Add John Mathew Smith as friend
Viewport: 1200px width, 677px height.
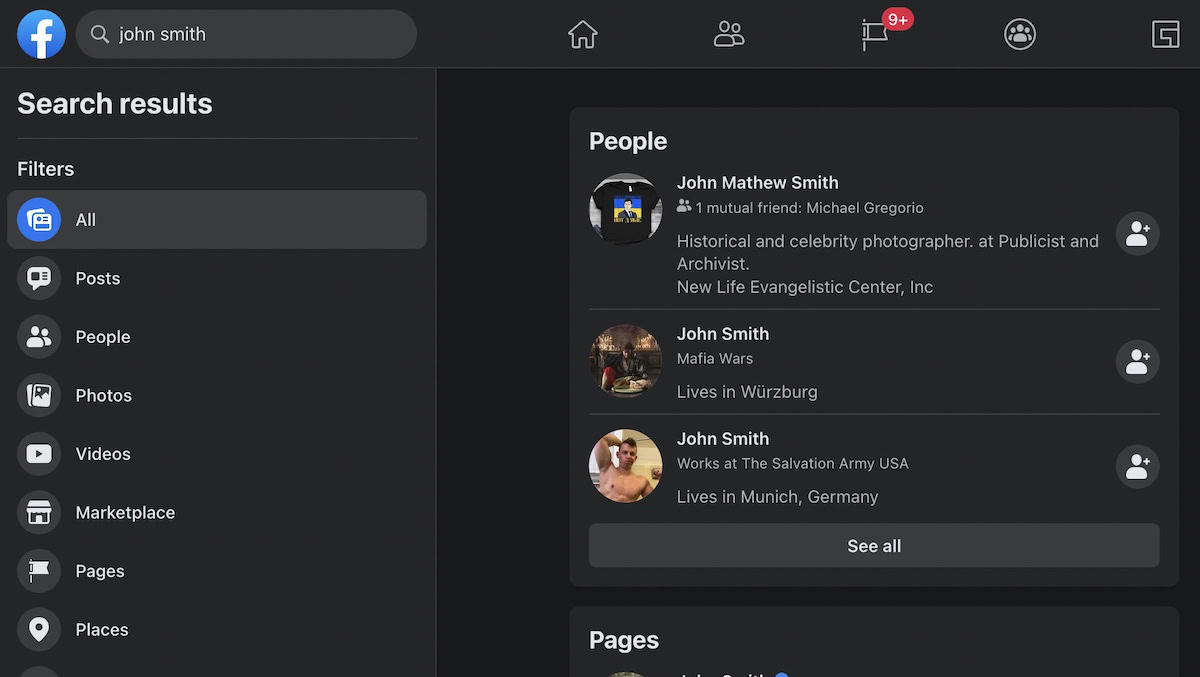[x=1137, y=234]
